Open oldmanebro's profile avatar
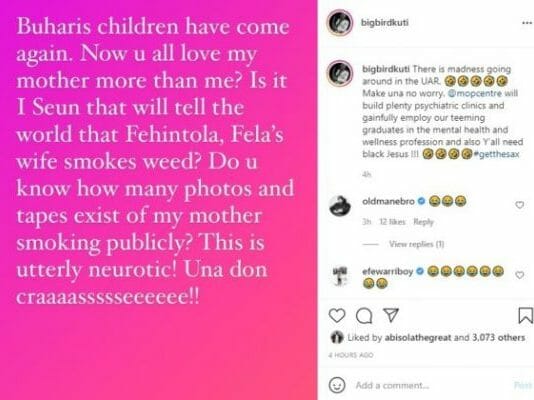534x400 pixels. [340, 205]
